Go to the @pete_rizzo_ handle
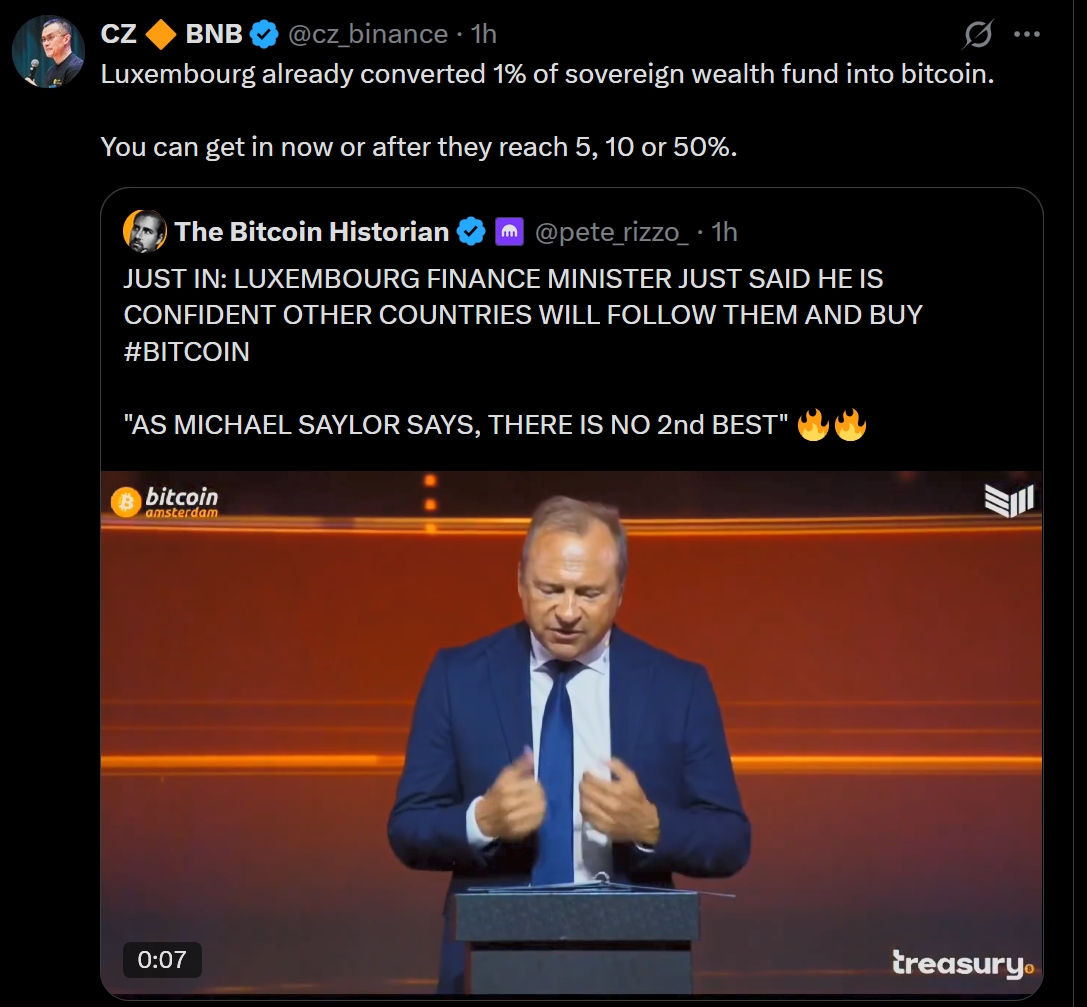This screenshot has width=1087, height=1007. 612,232
